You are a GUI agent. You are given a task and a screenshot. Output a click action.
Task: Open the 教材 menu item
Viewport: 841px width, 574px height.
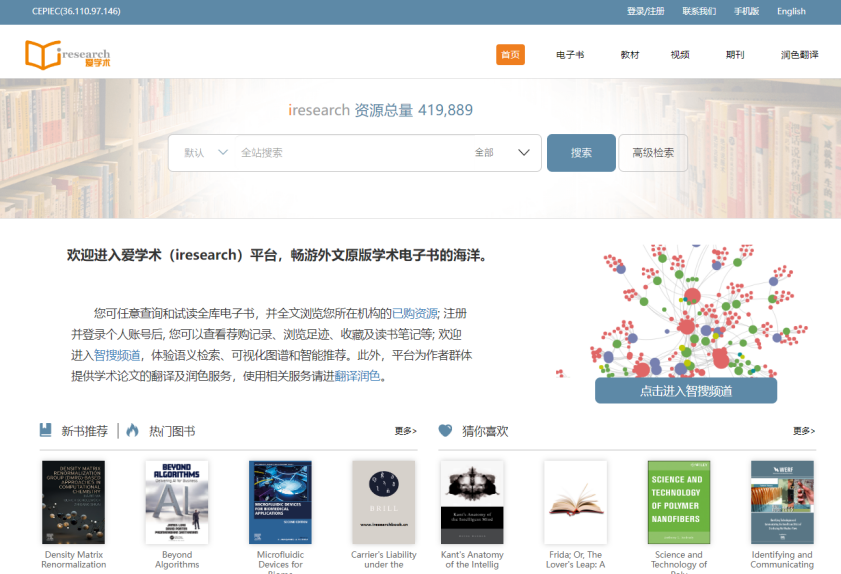630,55
